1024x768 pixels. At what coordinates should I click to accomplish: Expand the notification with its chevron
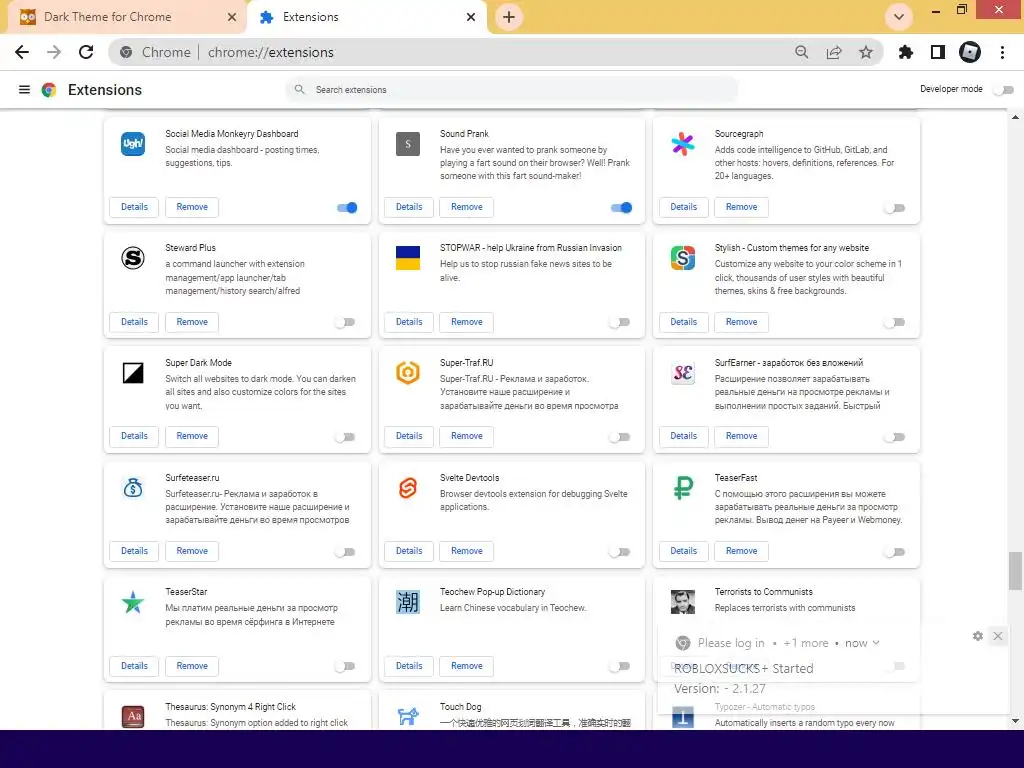coord(876,643)
